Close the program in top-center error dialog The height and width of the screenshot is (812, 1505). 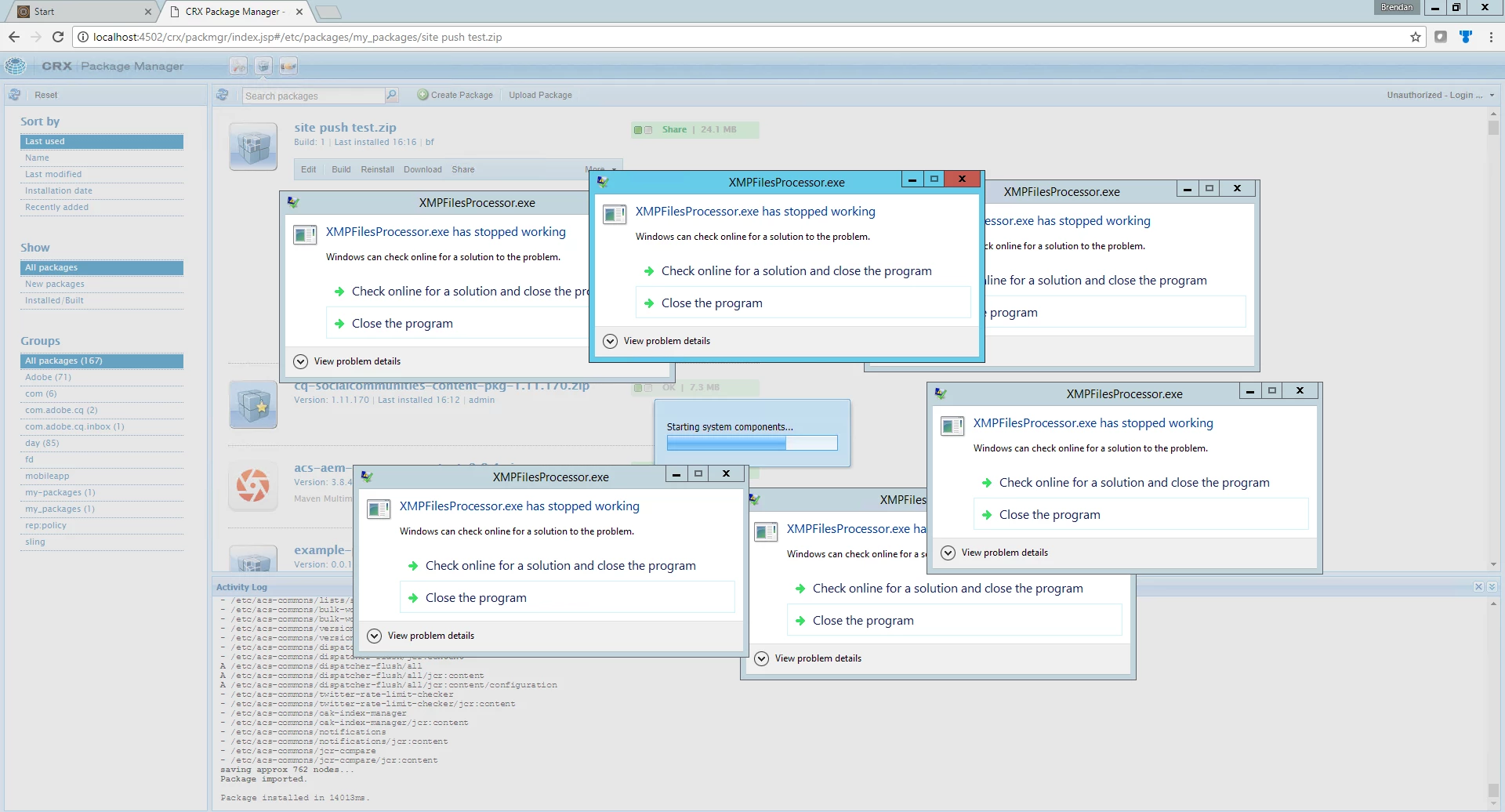[x=803, y=303]
